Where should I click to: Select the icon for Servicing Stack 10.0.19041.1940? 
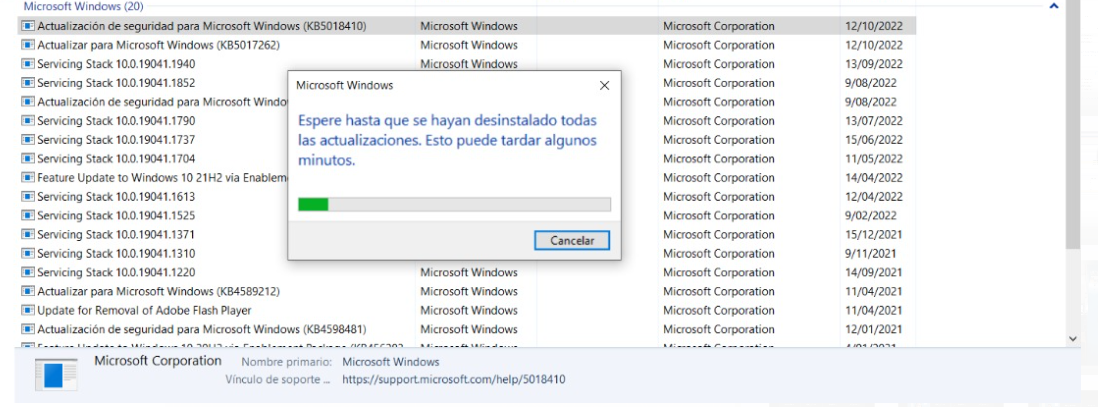(x=27, y=64)
